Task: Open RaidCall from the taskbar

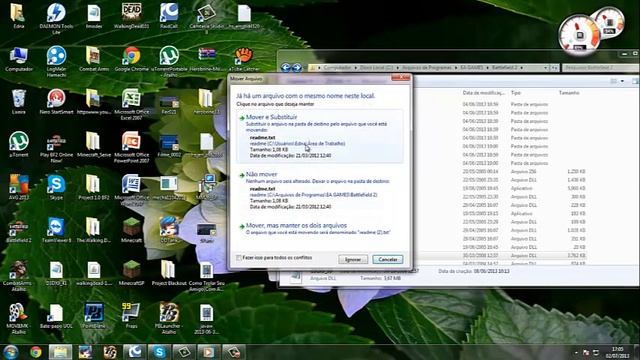Action: coord(134,352)
